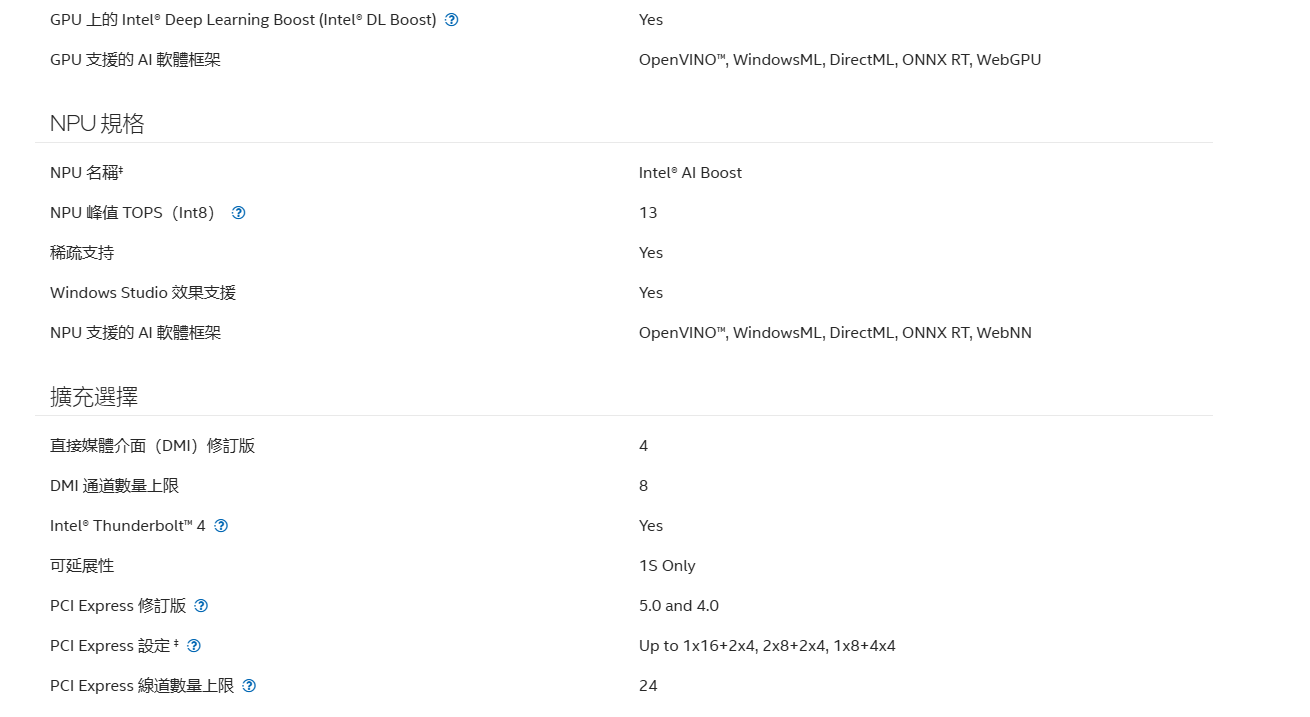Click the DMI 通道數量上限 label
The image size is (1310, 717).
click(114, 486)
